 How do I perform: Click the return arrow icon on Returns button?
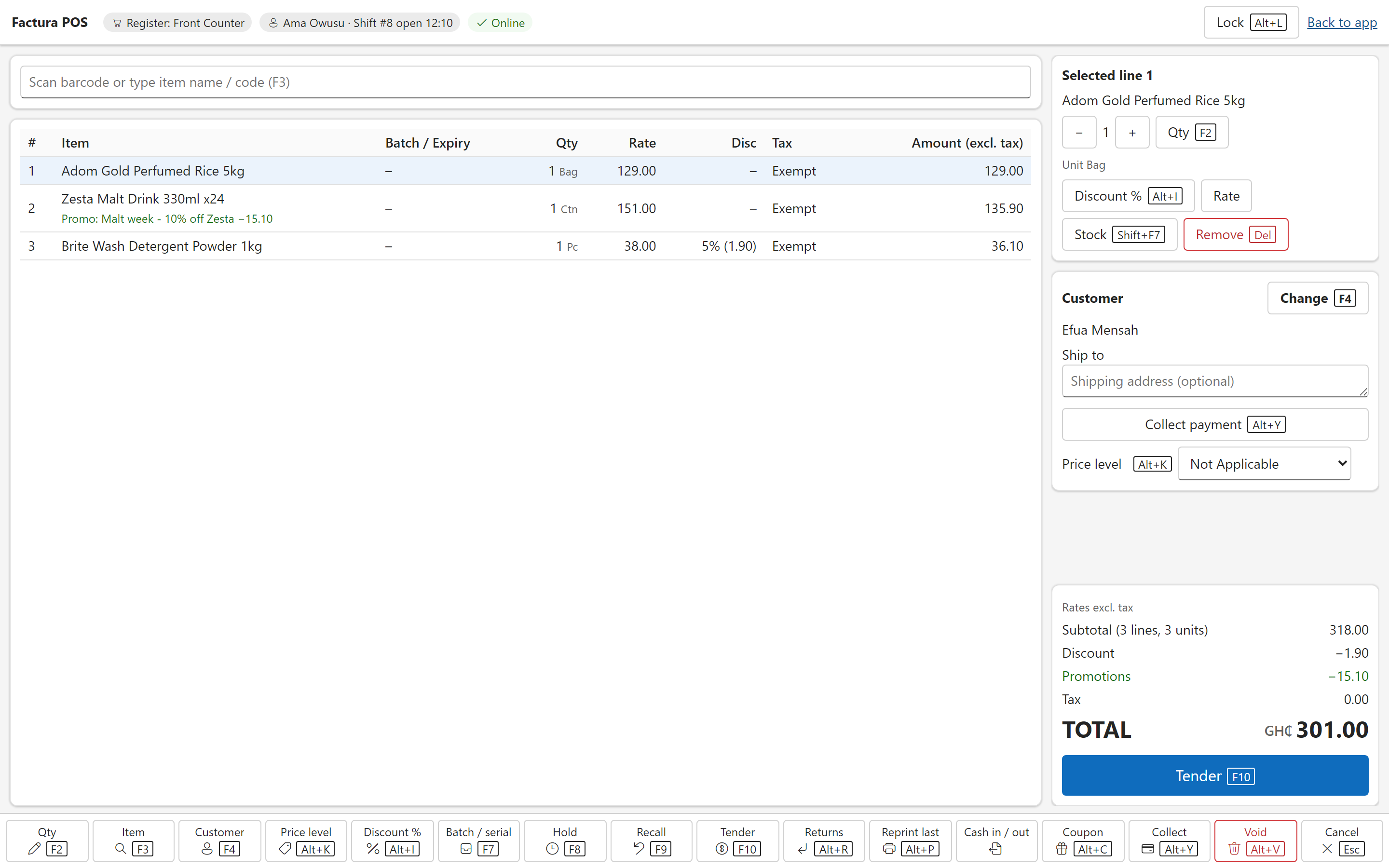803,849
